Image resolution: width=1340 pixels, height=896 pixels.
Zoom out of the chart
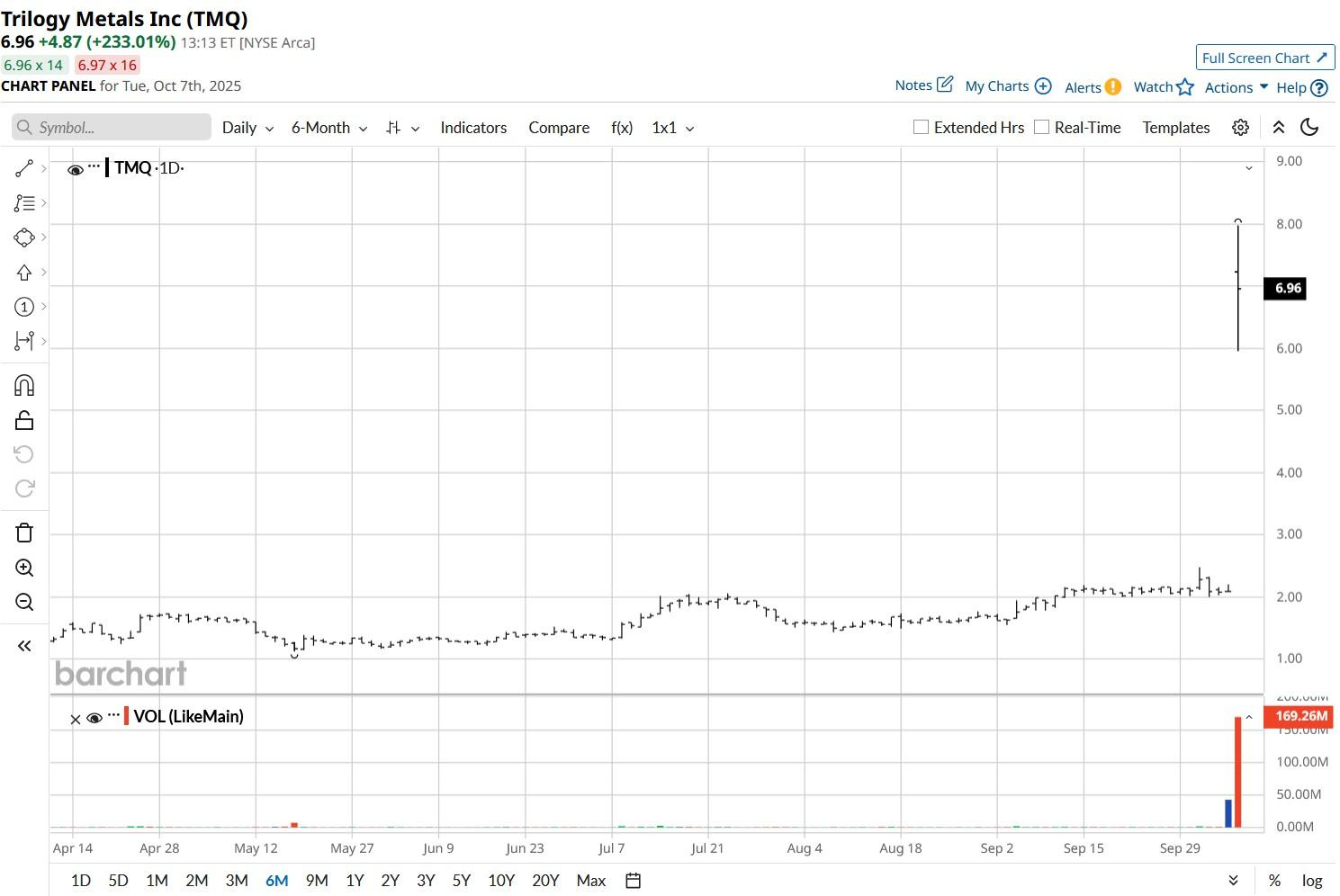[24, 602]
